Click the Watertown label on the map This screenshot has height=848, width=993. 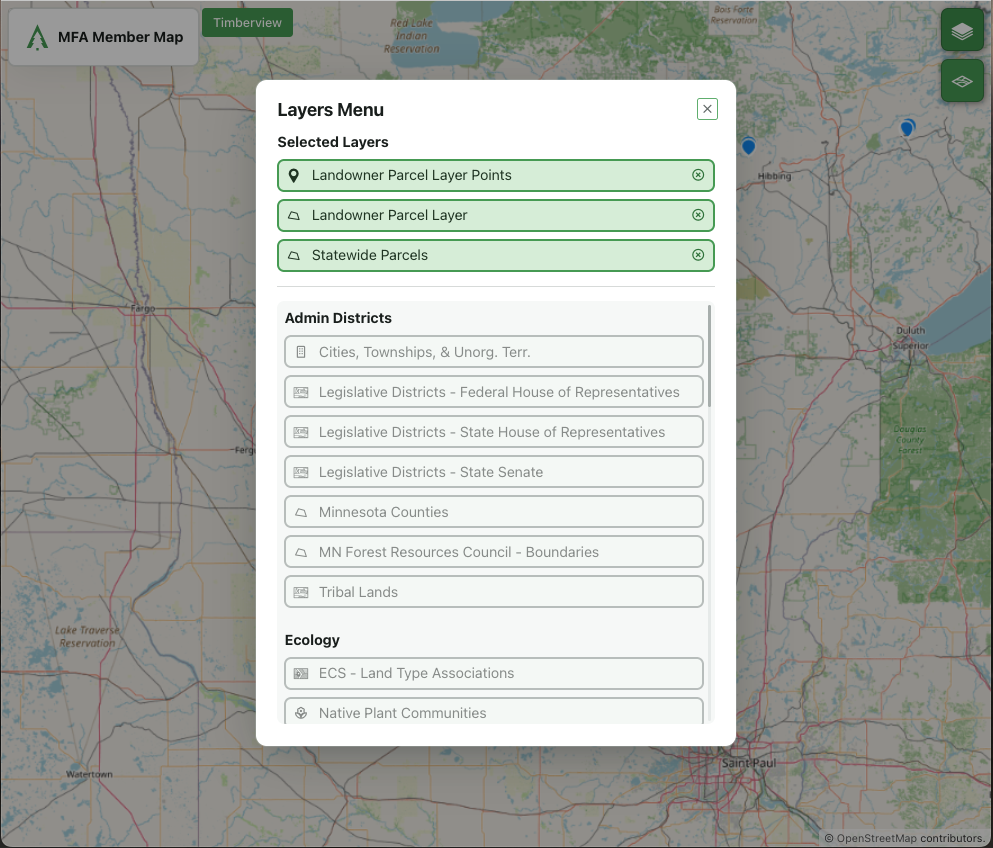[89, 774]
